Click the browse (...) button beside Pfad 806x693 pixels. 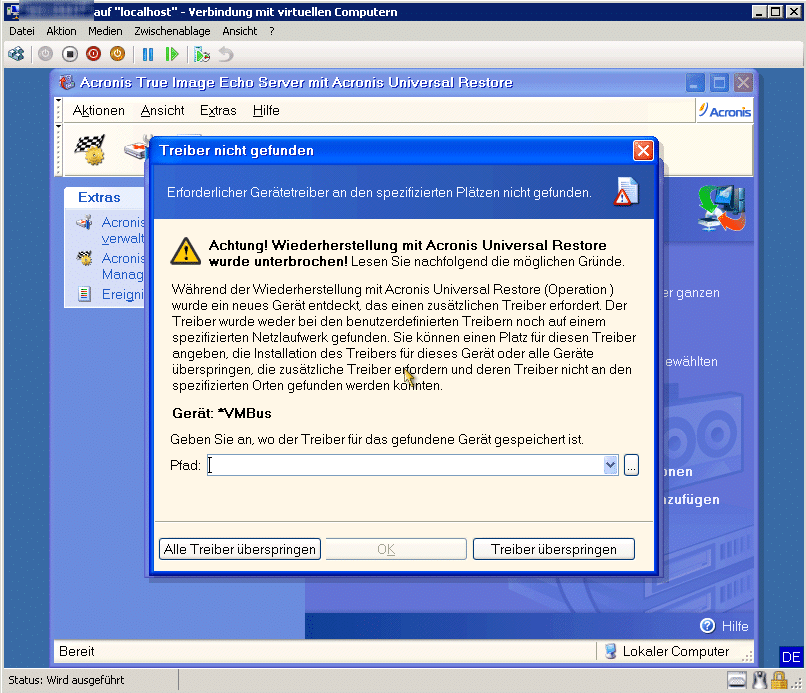(631, 465)
